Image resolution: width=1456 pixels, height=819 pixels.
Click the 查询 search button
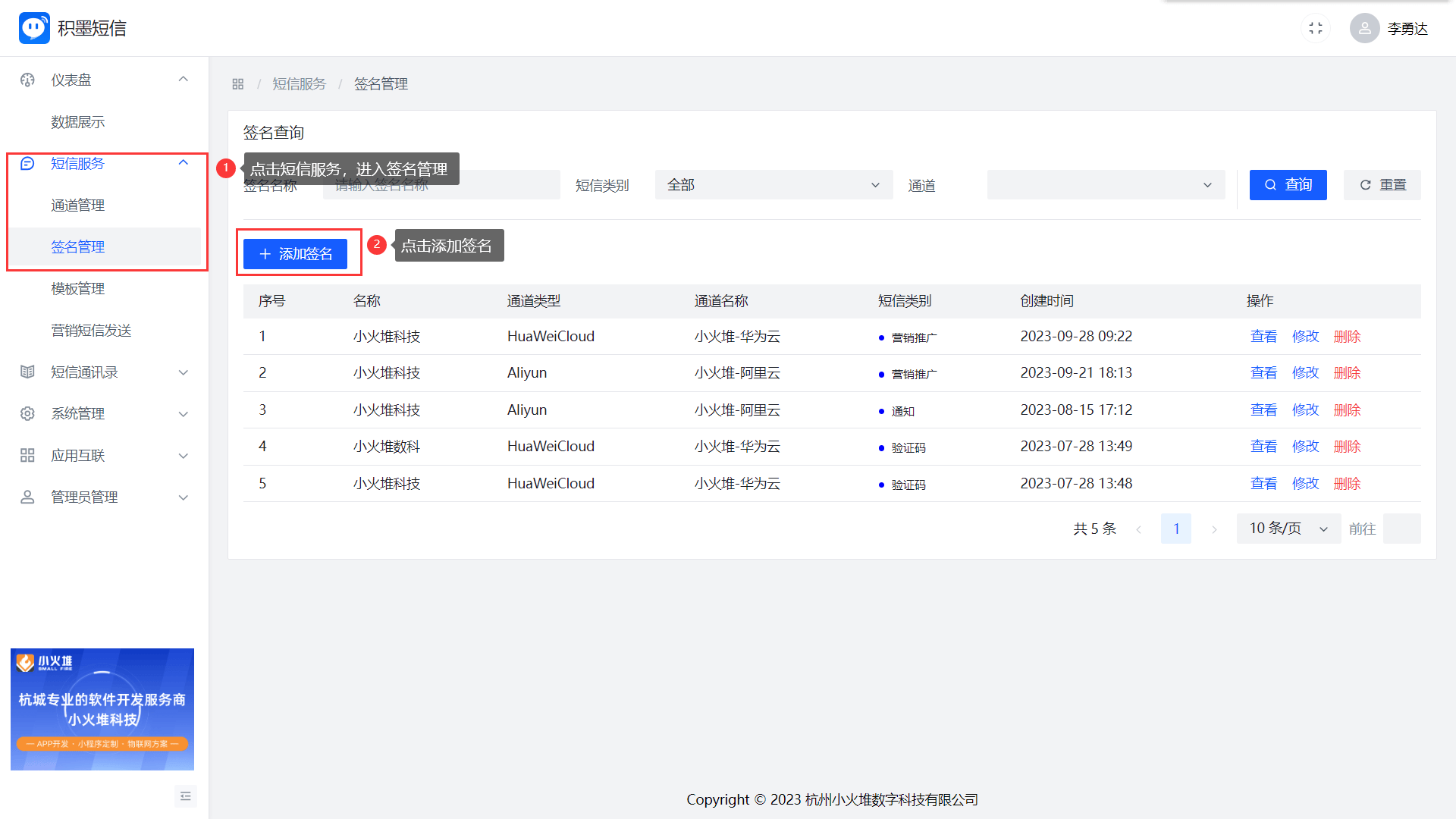coord(1288,185)
